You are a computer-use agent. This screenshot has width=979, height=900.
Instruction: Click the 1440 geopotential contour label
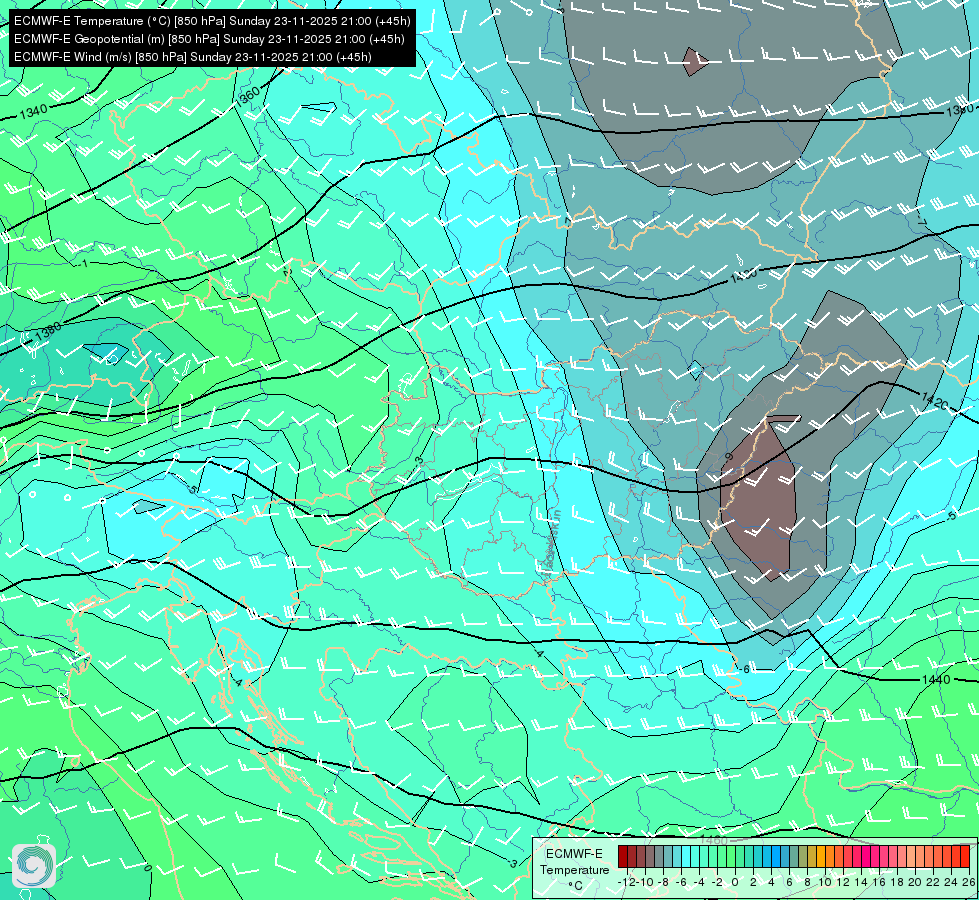tap(936, 680)
